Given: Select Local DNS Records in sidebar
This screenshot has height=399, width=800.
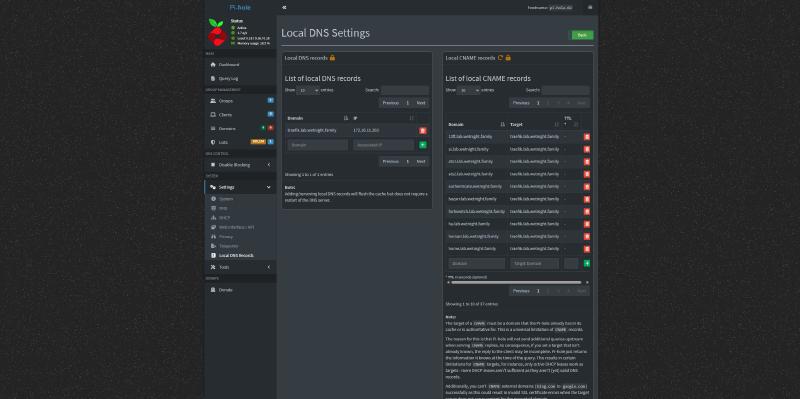Looking at the screenshot, I should tap(240, 255).
